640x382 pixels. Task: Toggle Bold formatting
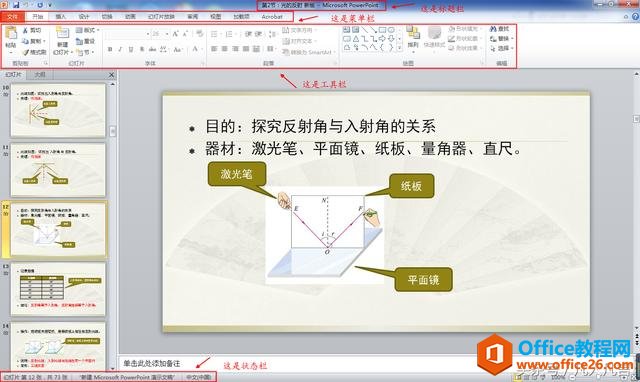pos(110,49)
